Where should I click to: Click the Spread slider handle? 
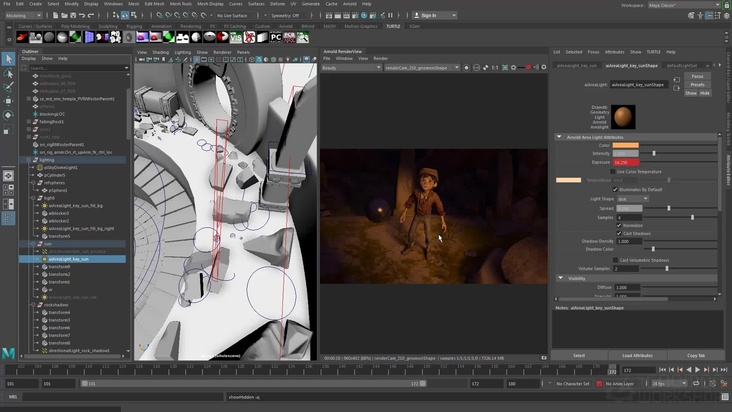[x=669, y=208]
